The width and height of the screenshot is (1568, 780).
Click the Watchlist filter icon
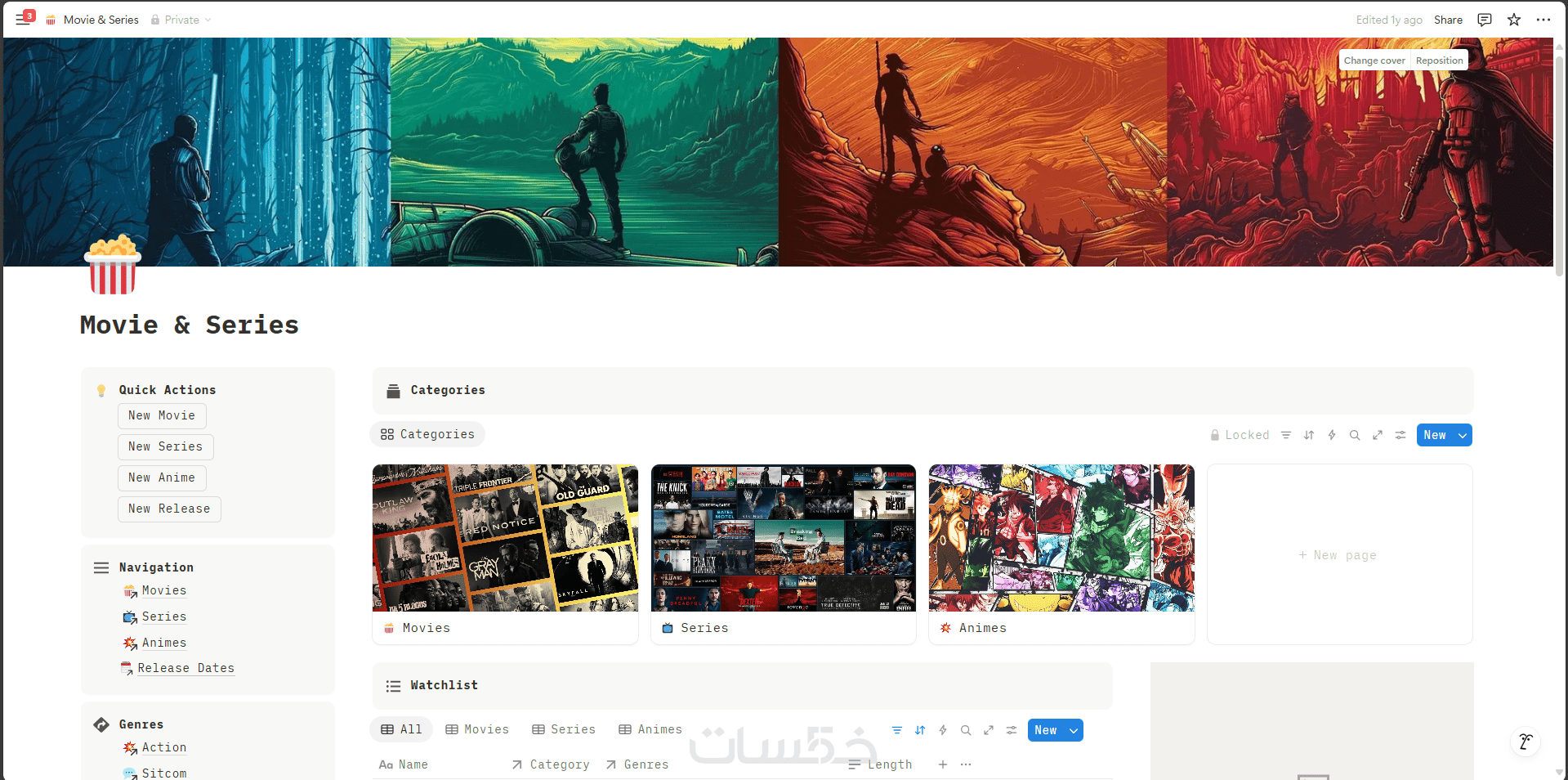pyautogui.click(x=897, y=730)
